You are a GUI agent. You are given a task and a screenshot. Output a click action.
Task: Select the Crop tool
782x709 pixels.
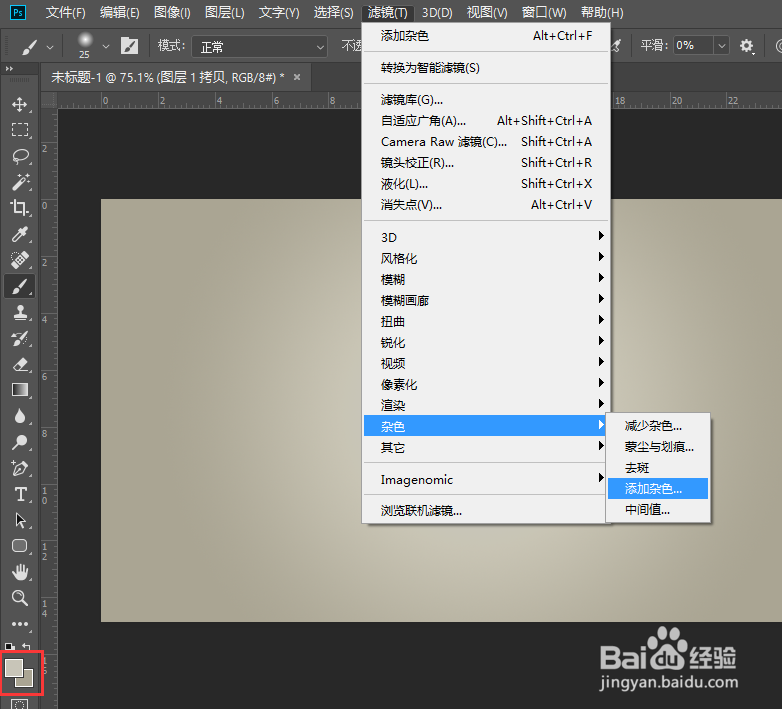(19, 208)
